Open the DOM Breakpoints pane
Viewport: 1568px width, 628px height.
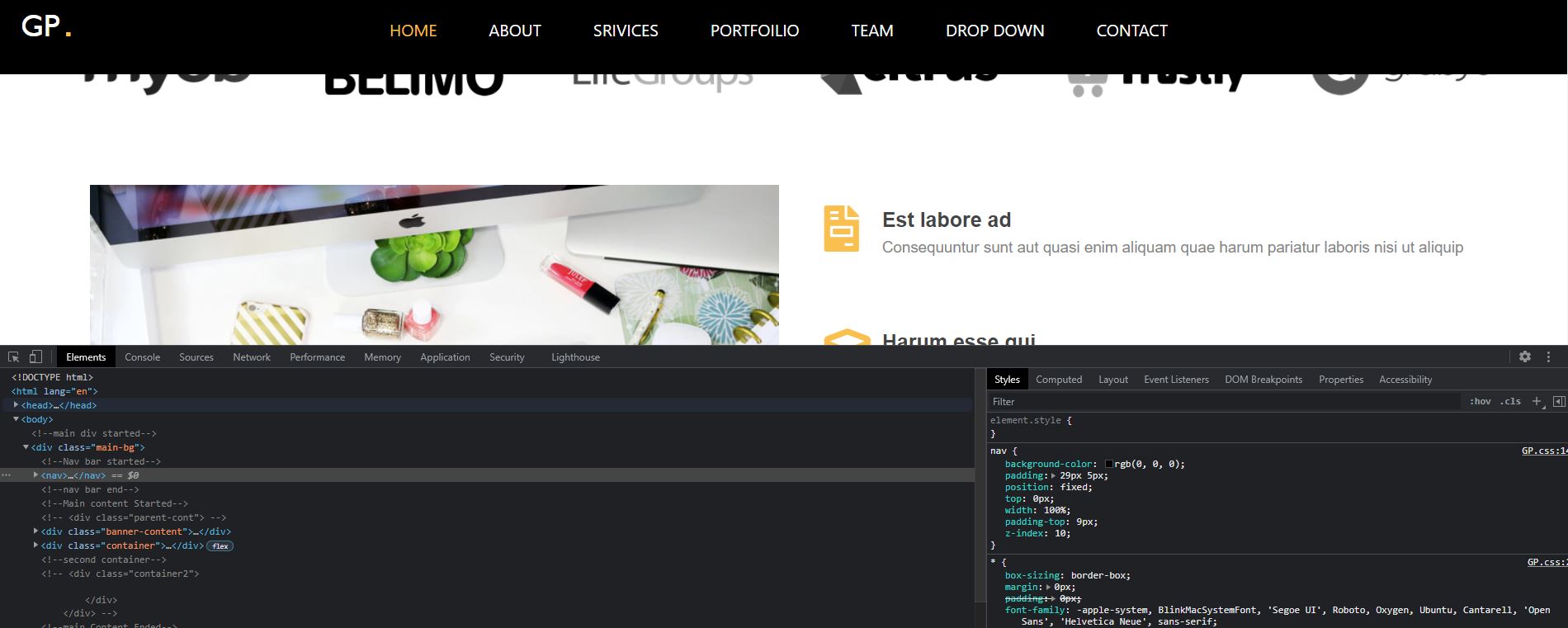point(1263,380)
